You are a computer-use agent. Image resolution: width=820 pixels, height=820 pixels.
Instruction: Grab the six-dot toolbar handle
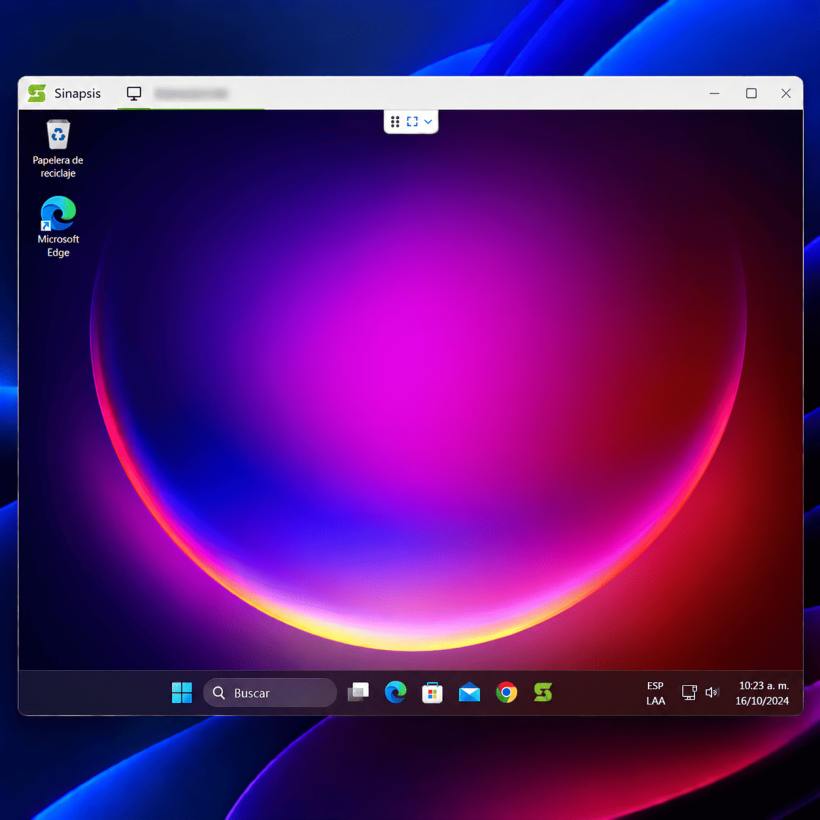[395, 122]
